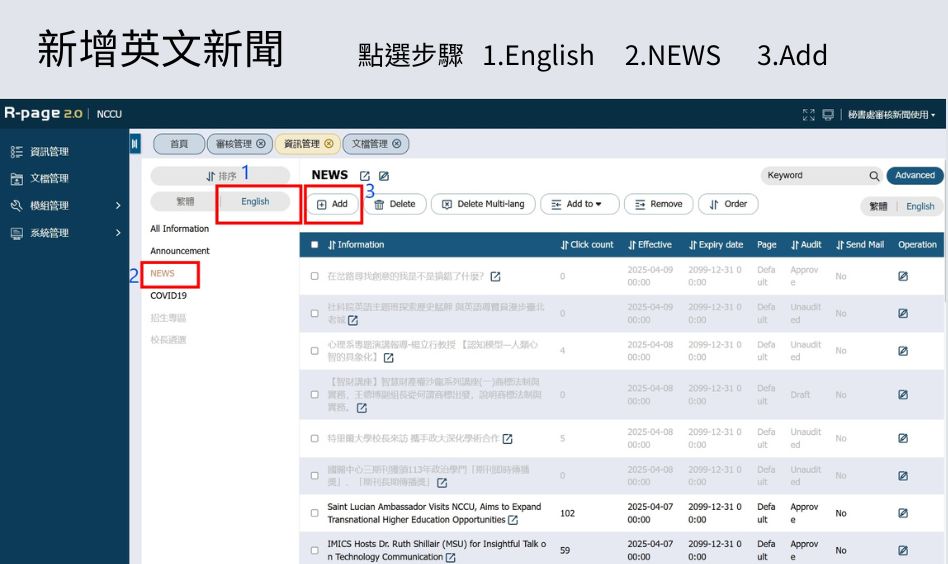
Task: Switch to the 審核管理 tab
Action: 235,144
